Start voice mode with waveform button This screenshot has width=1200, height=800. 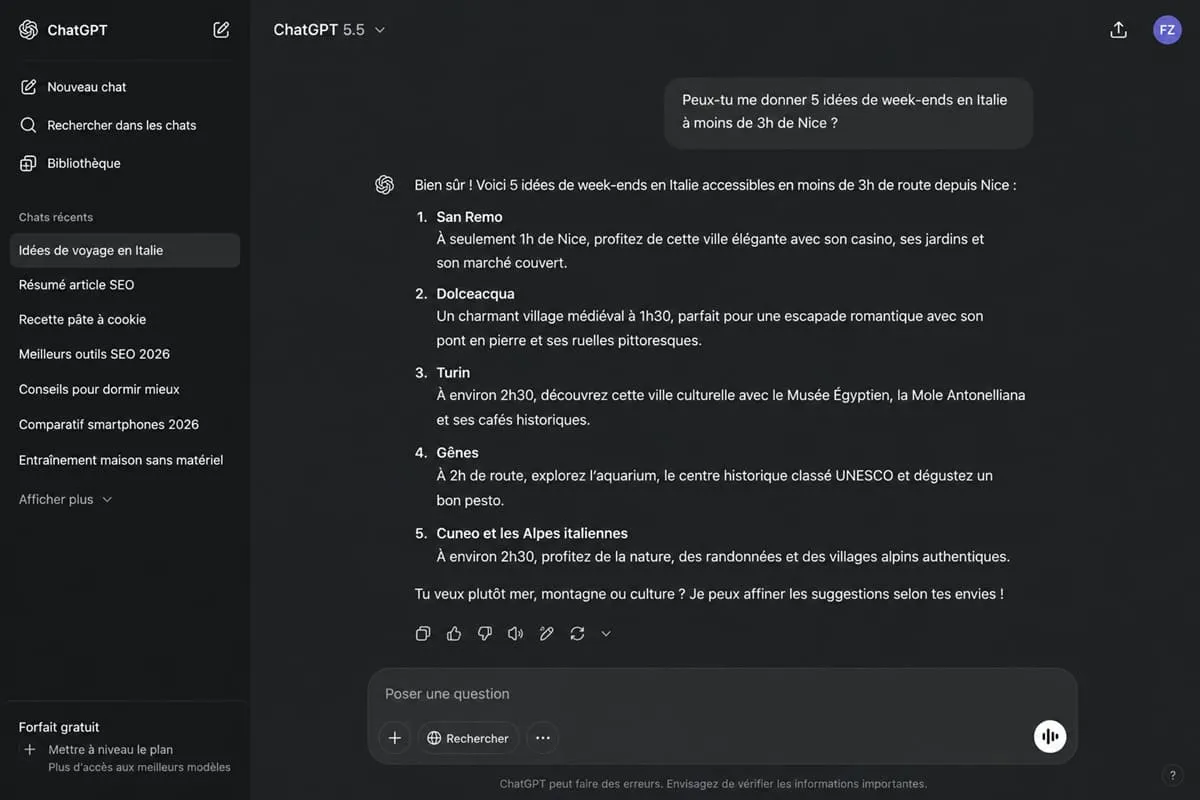point(1050,737)
